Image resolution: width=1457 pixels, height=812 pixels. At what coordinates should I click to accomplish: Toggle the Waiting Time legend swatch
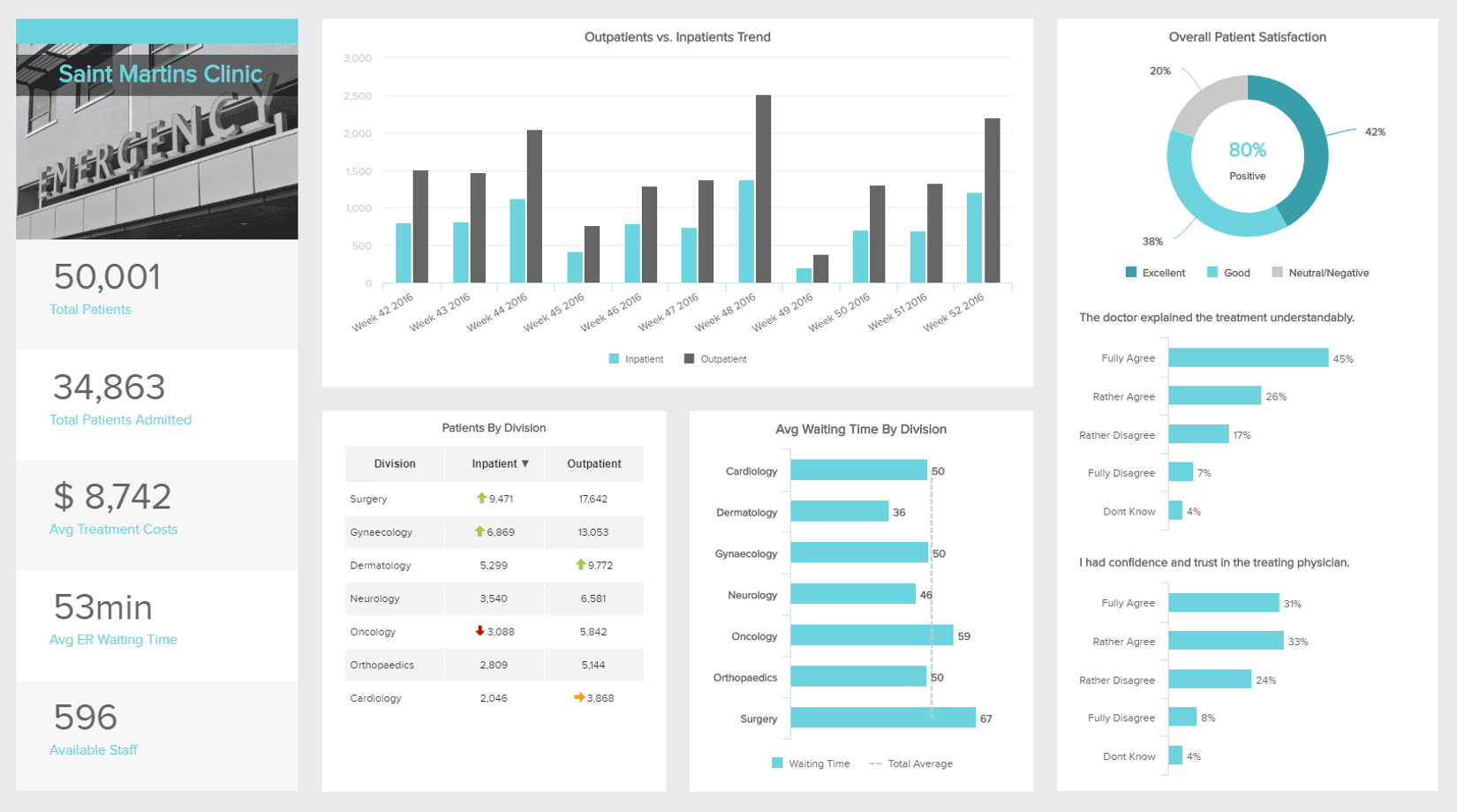pos(777,763)
